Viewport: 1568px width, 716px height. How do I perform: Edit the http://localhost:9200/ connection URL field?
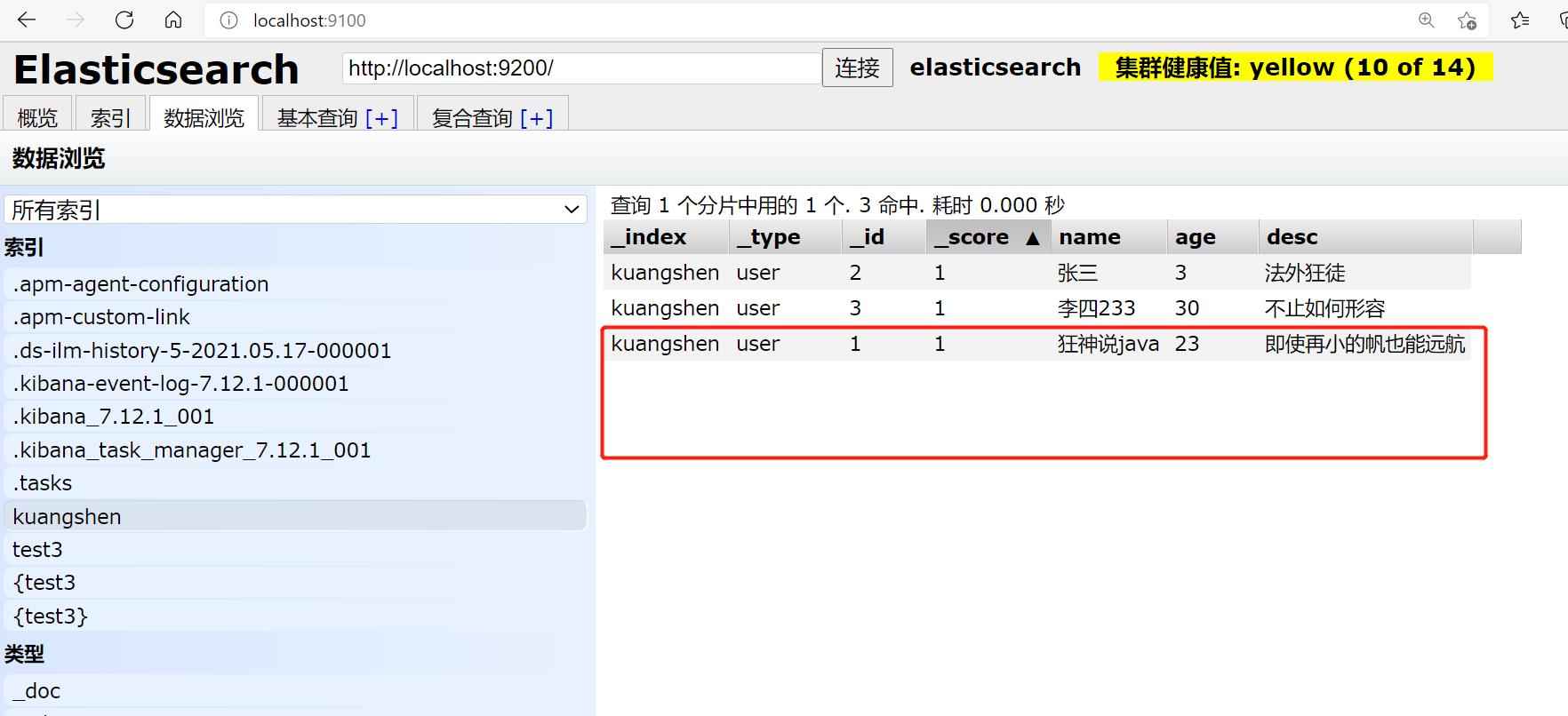click(x=581, y=68)
